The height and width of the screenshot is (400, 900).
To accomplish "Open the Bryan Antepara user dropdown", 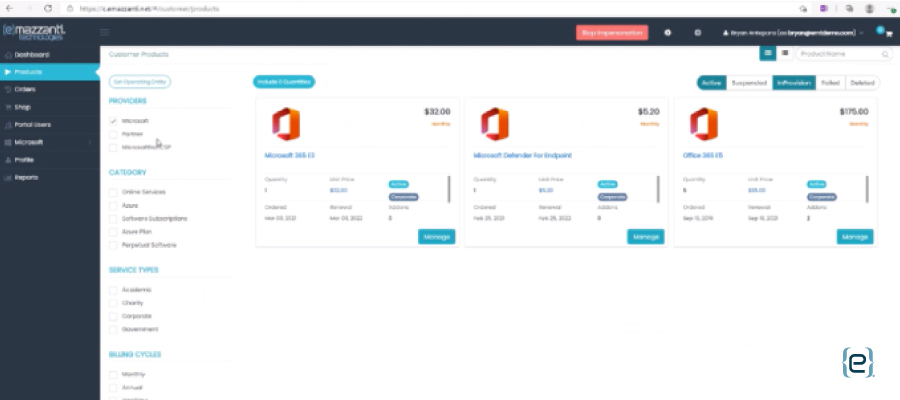I will pyautogui.click(x=788, y=33).
